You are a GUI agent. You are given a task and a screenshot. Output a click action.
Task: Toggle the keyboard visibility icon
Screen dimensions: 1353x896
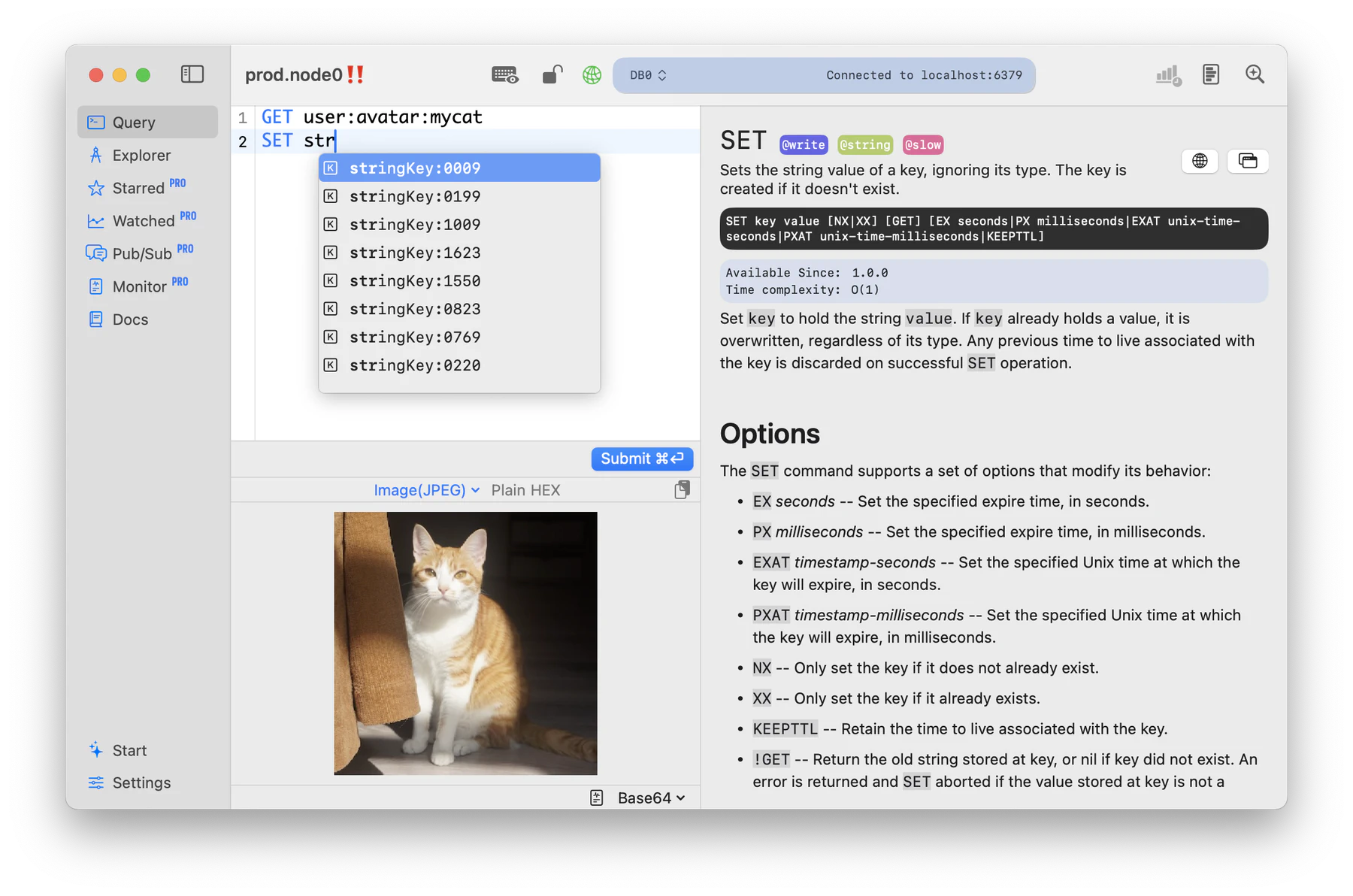pos(504,74)
